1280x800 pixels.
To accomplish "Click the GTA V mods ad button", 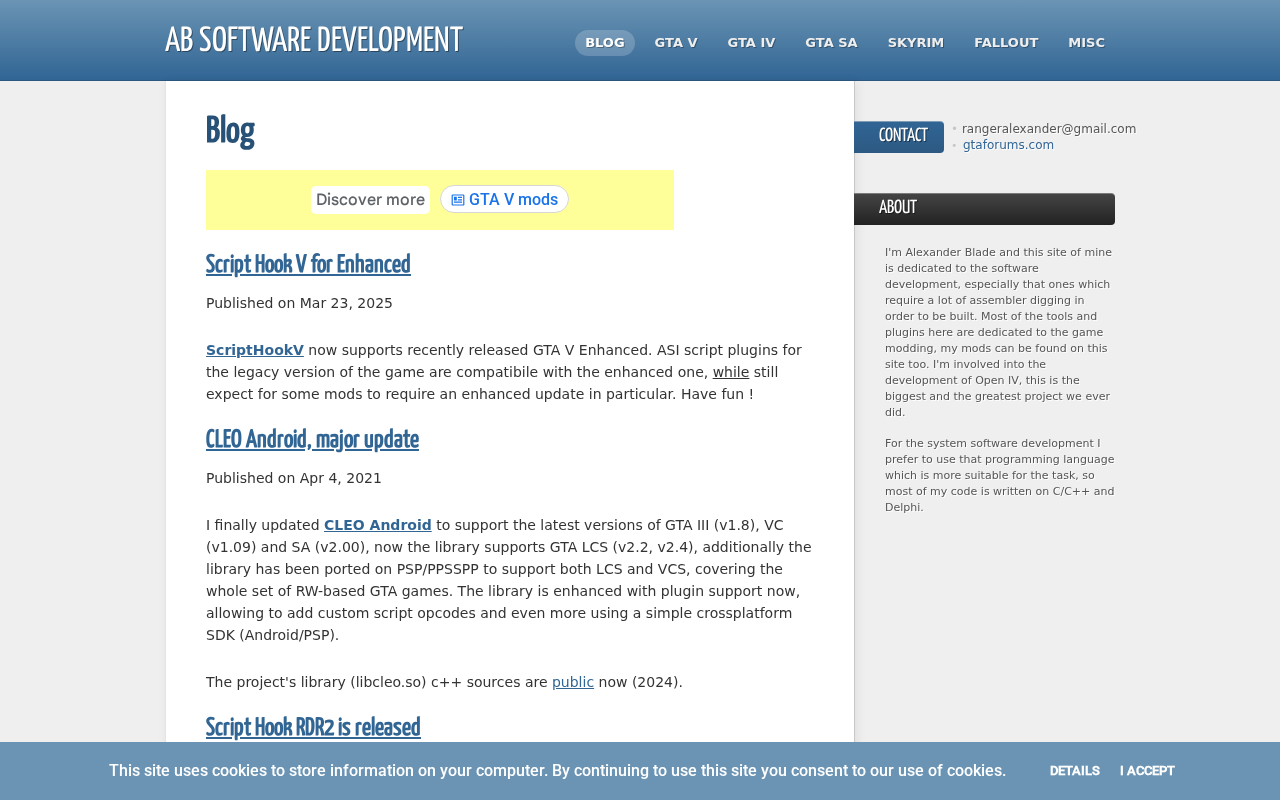I will click(505, 199).
